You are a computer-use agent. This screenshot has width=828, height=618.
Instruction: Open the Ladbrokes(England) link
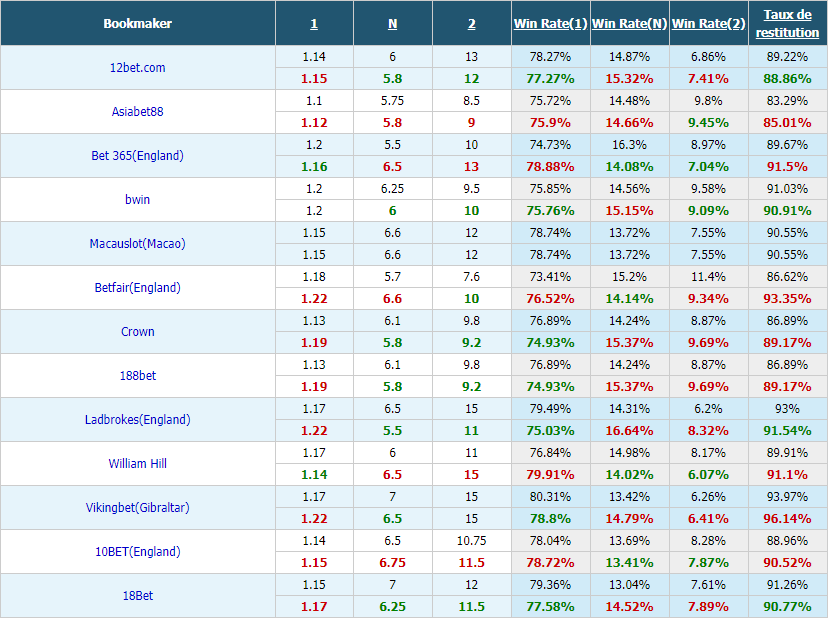click(x=137, y=419)
